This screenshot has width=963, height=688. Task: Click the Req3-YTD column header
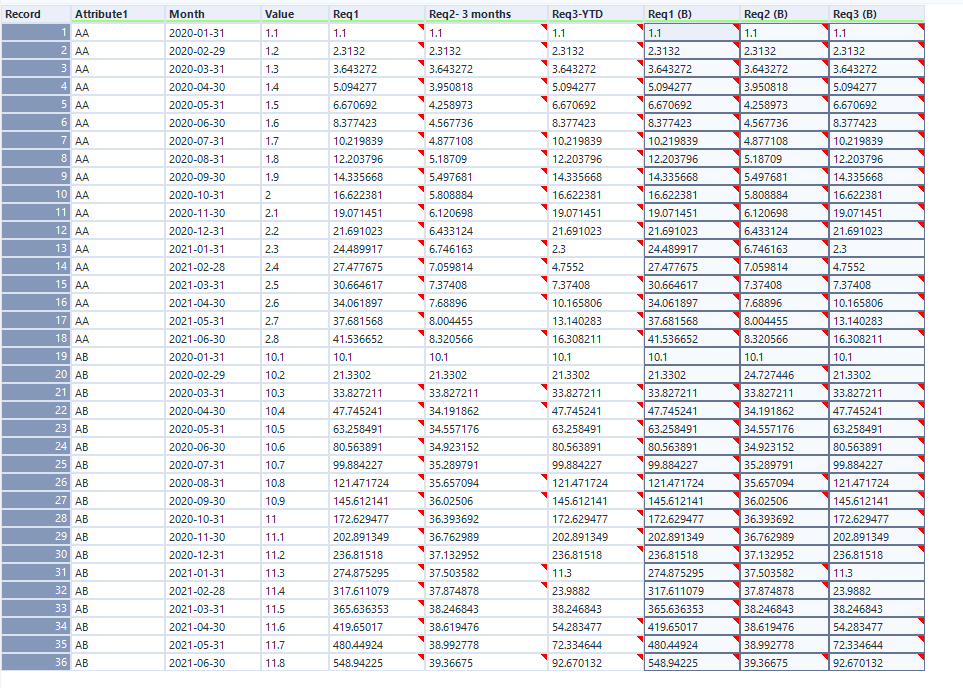click(575, 13)
